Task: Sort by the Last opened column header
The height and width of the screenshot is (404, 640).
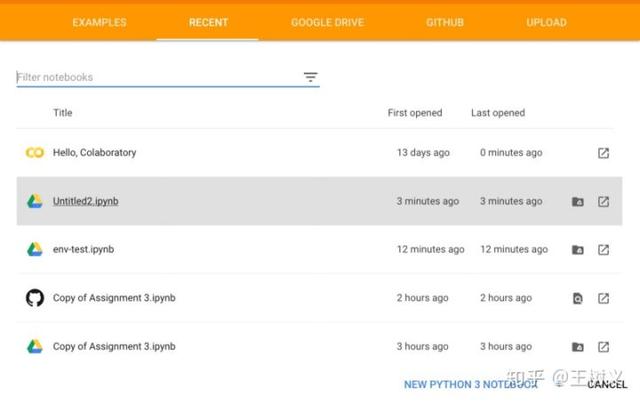Action: coord(498,113)
